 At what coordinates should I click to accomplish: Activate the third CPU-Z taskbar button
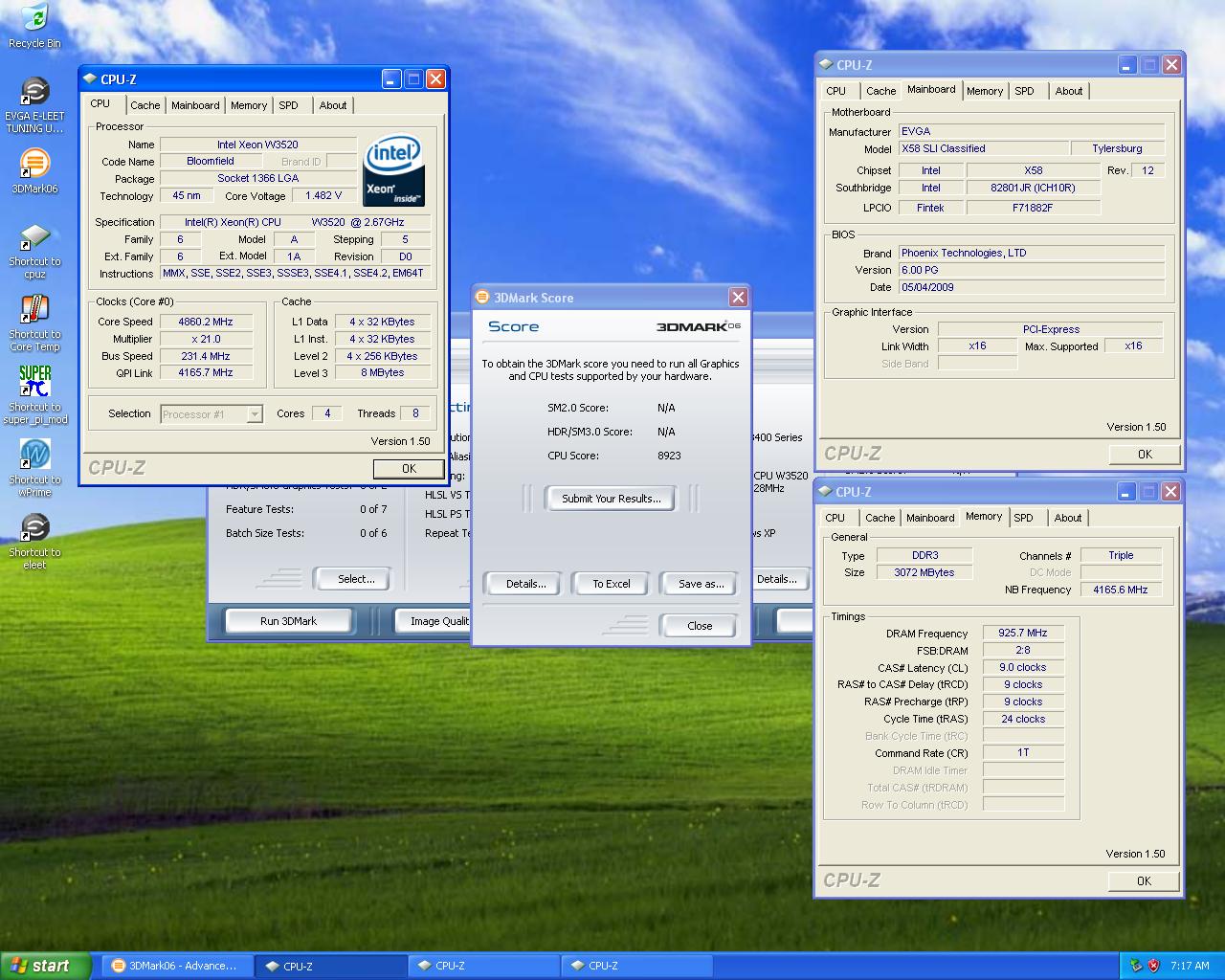pos(636,966)
